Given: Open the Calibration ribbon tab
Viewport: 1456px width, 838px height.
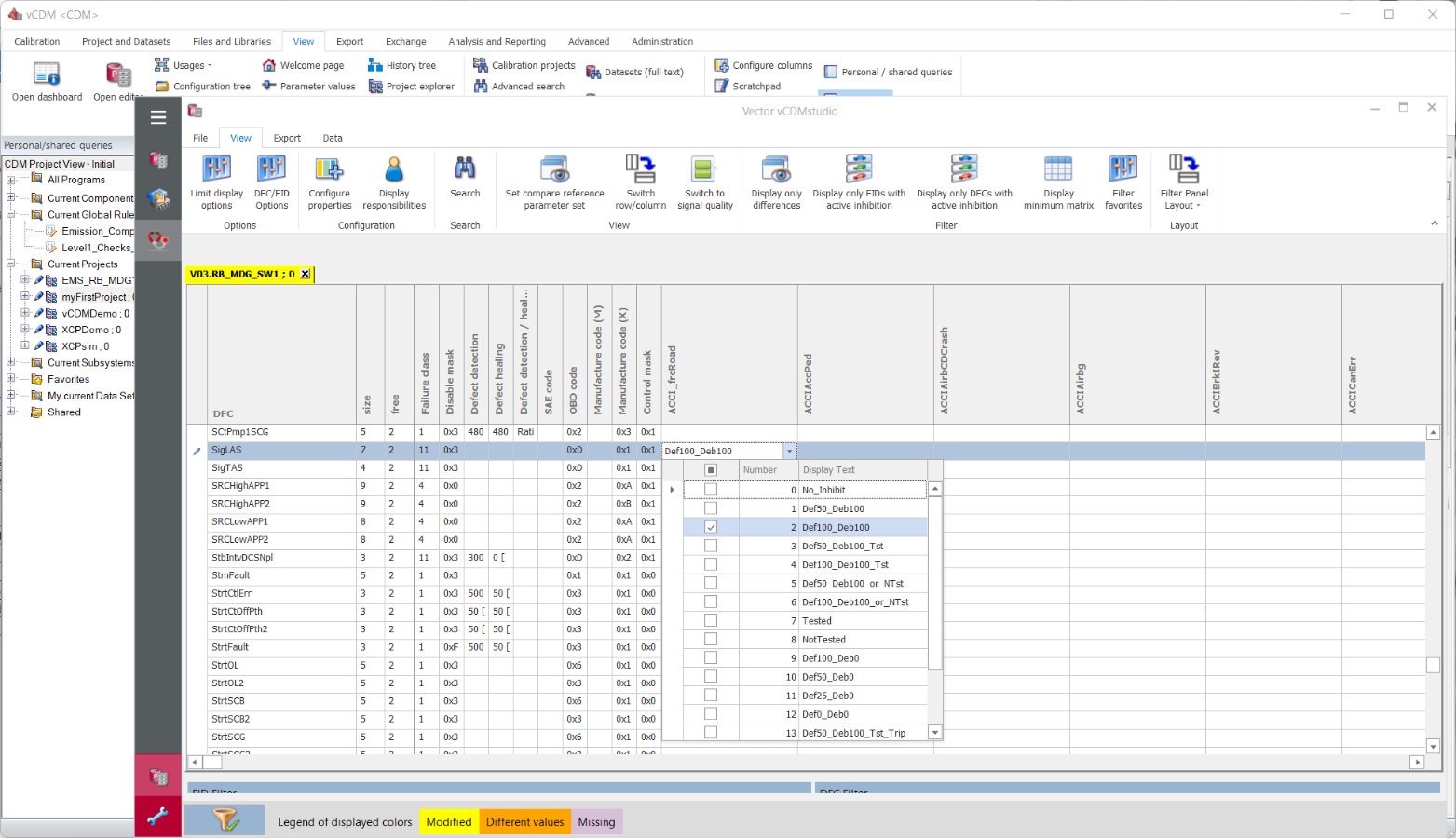Looking at the screenshot, I should tap(37, 41).
